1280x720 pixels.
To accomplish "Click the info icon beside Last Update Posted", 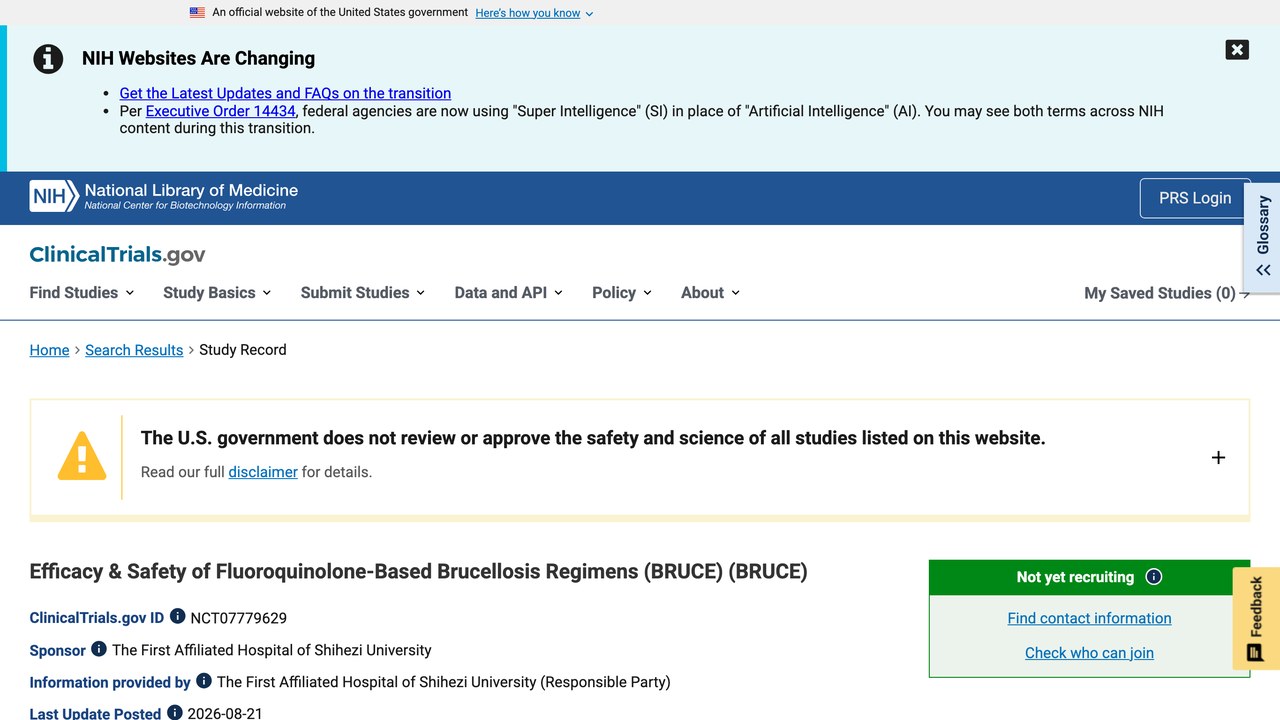I will pyautogui.click(x=175, y=712).
